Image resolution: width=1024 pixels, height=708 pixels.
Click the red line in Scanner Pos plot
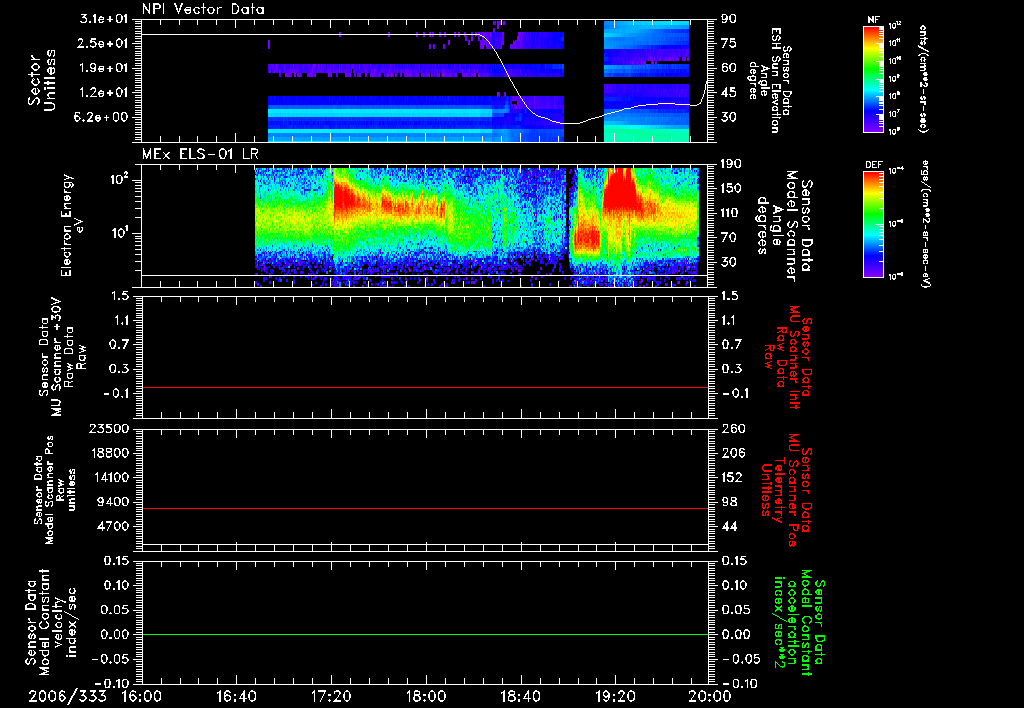coord(425,508)
